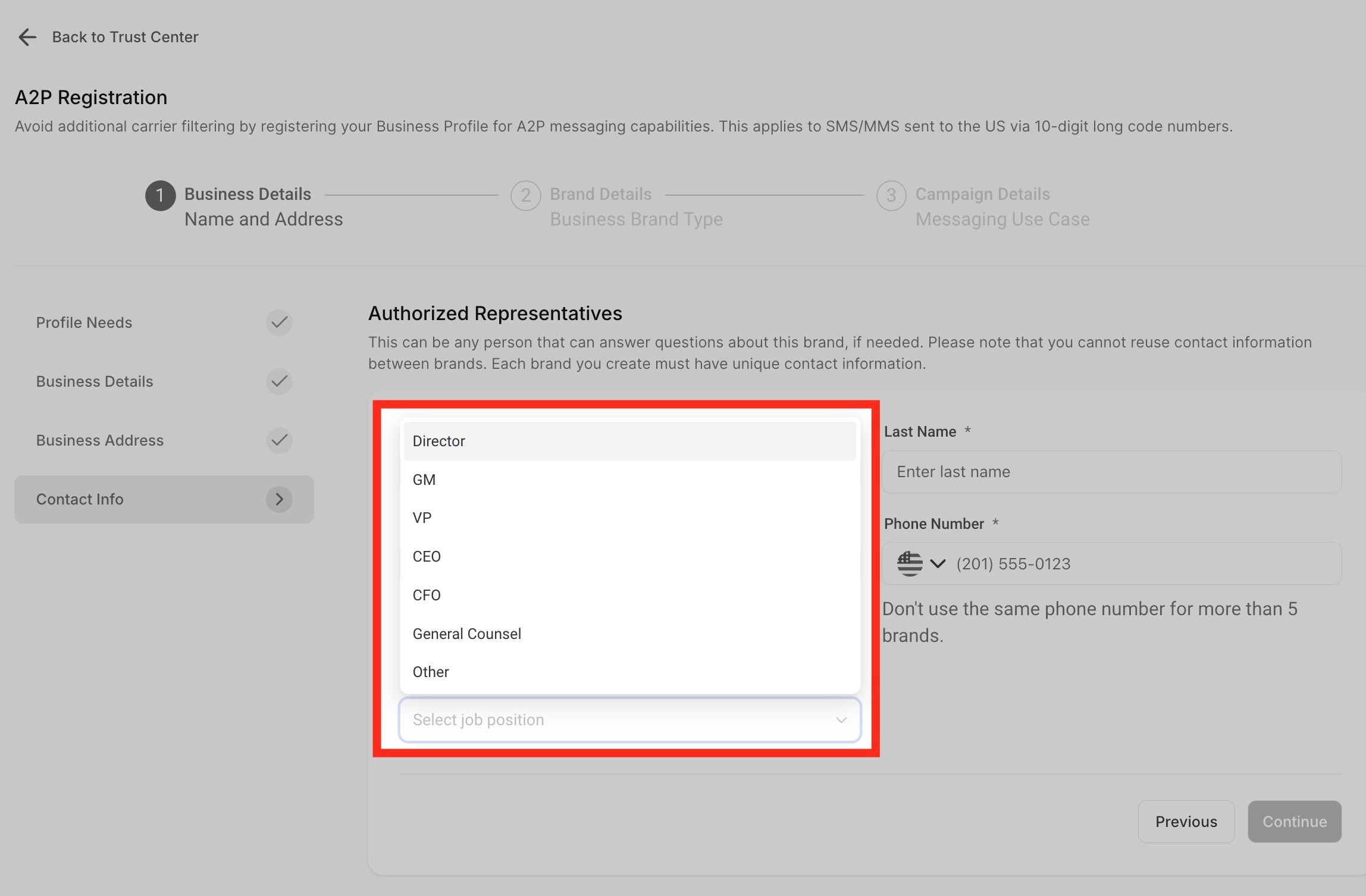Click the Previous button
The width and height of the screenshot is (1366, 896).
pos(1186,822)
